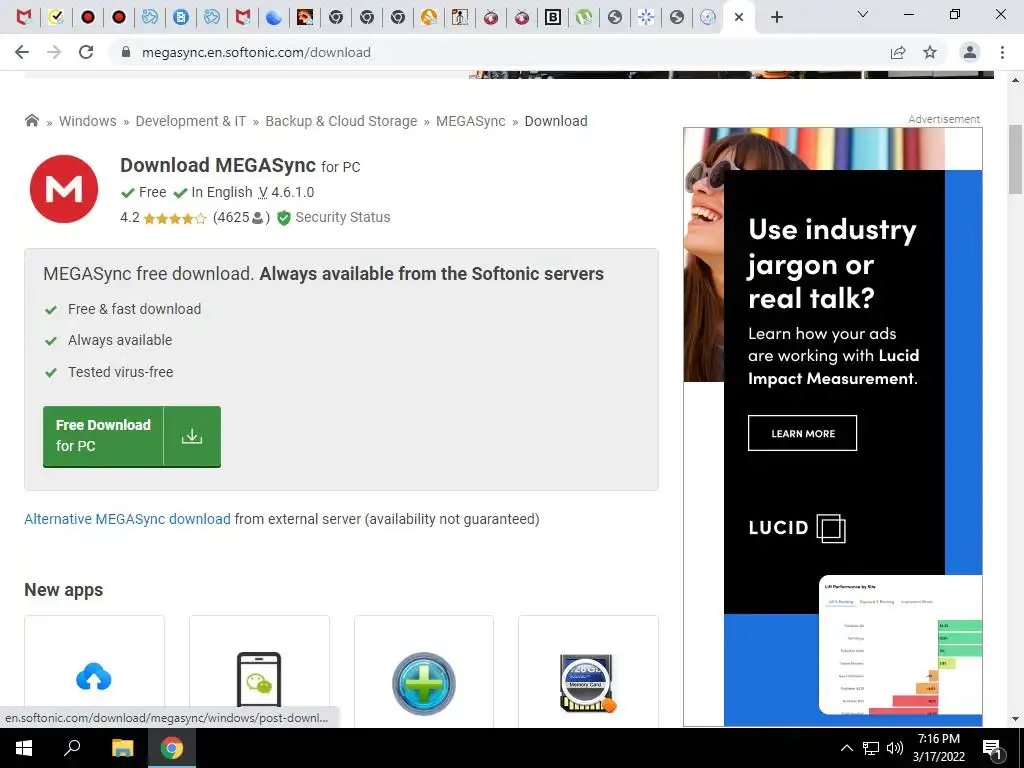Go to Softonic home via breadcrumb house icon
The width and height of the screenshot is (1024, 768).
pos(31,121)
